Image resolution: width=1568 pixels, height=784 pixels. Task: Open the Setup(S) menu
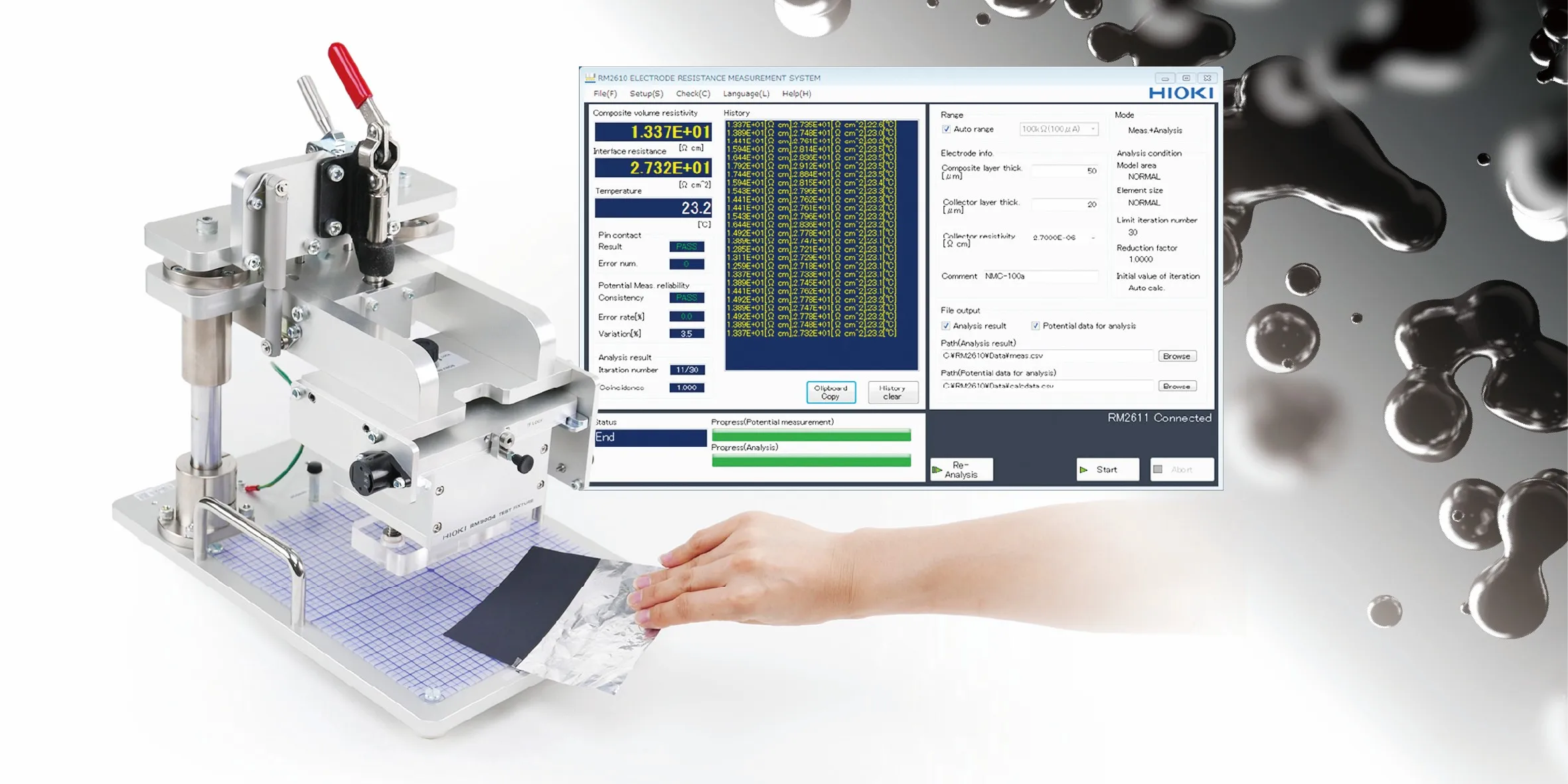(x=646, y=94)
